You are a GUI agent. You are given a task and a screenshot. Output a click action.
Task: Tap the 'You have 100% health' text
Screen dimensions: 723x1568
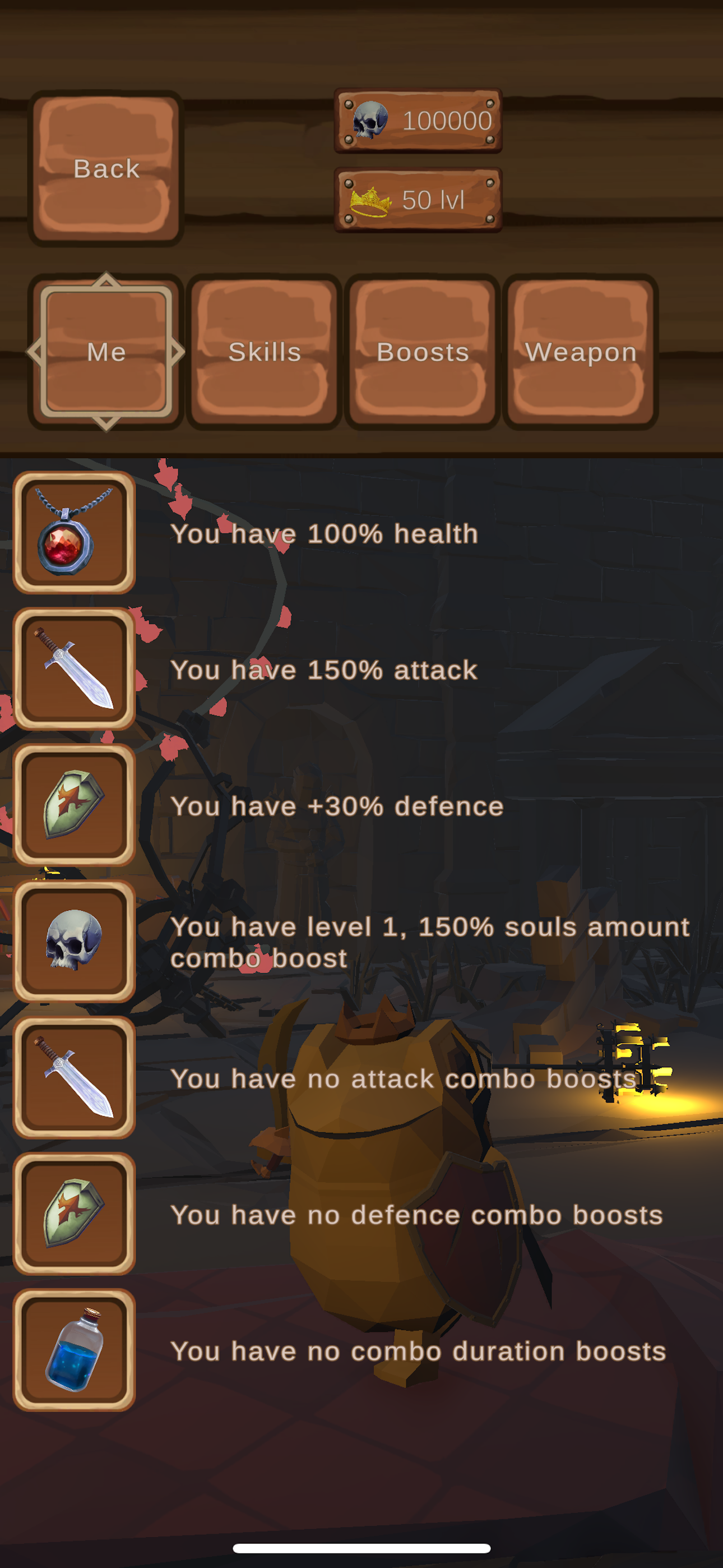[325, 534]
